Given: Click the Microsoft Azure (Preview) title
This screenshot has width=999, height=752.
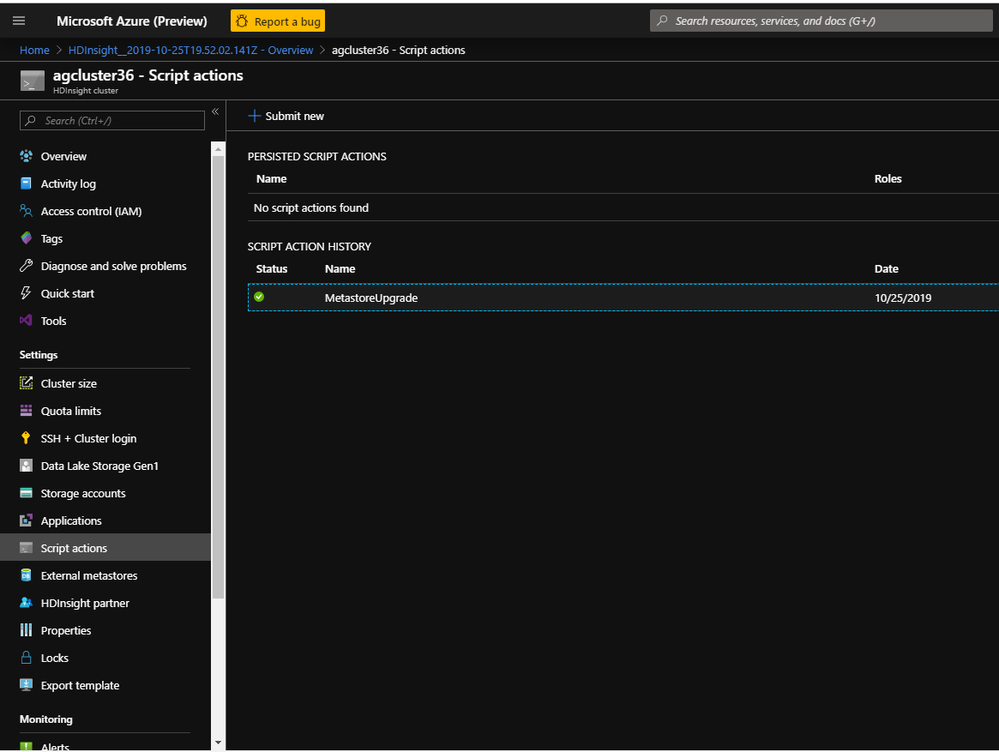Looking at the screenshot, I should (x=132, y=21).
